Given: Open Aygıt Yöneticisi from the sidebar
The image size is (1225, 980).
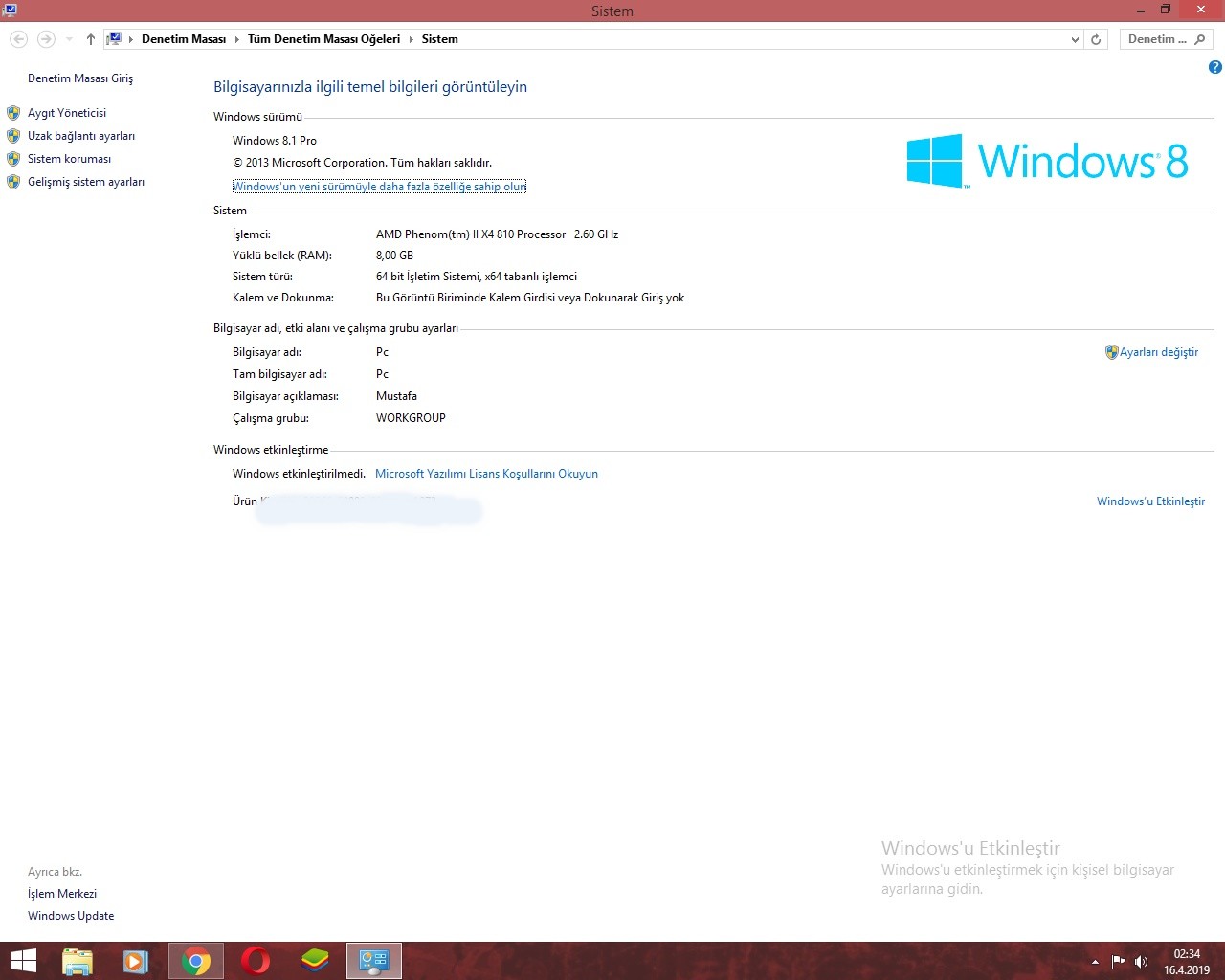Looking at the screenshot, I should 66,113.
